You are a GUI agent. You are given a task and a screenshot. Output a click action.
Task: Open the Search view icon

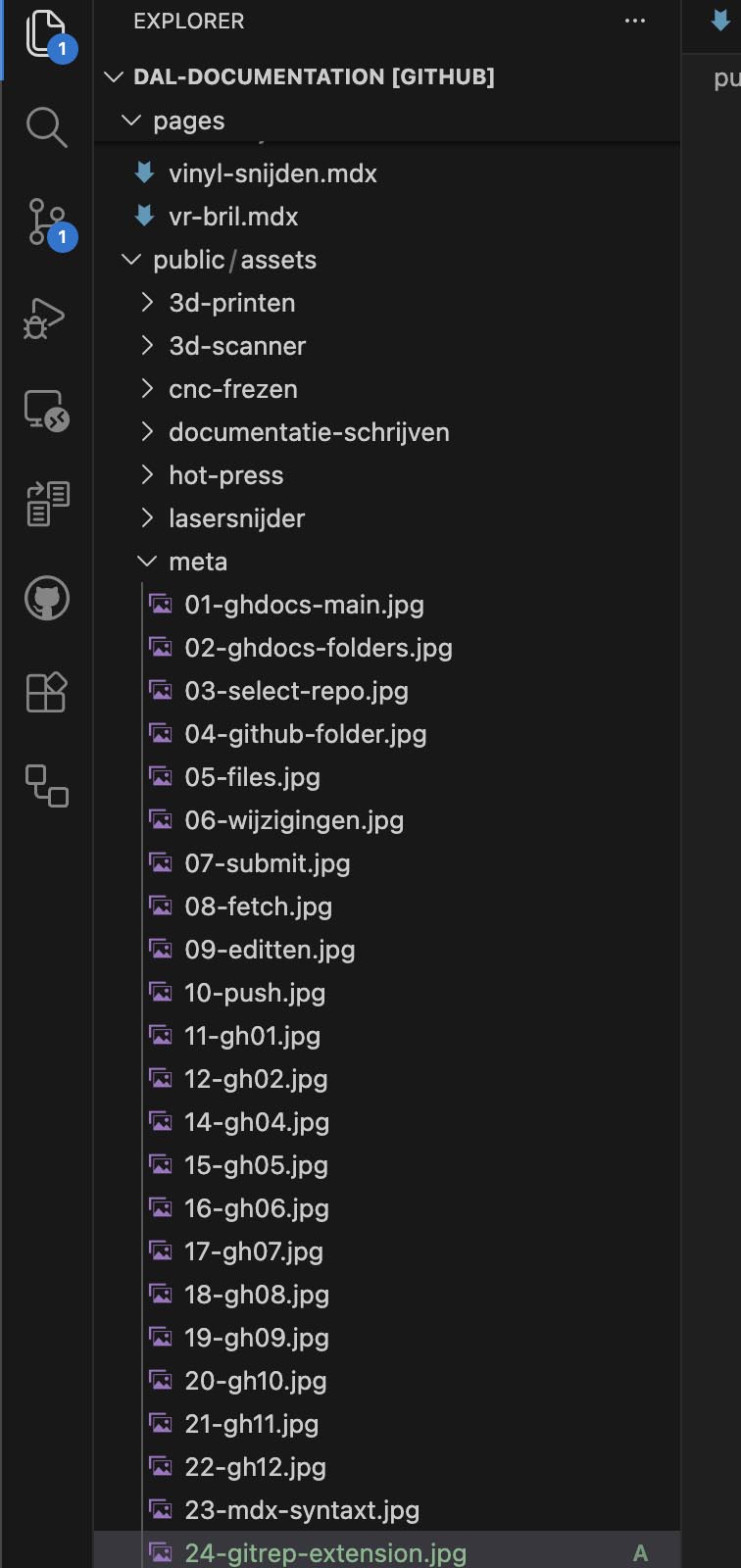tap(46, 127)
